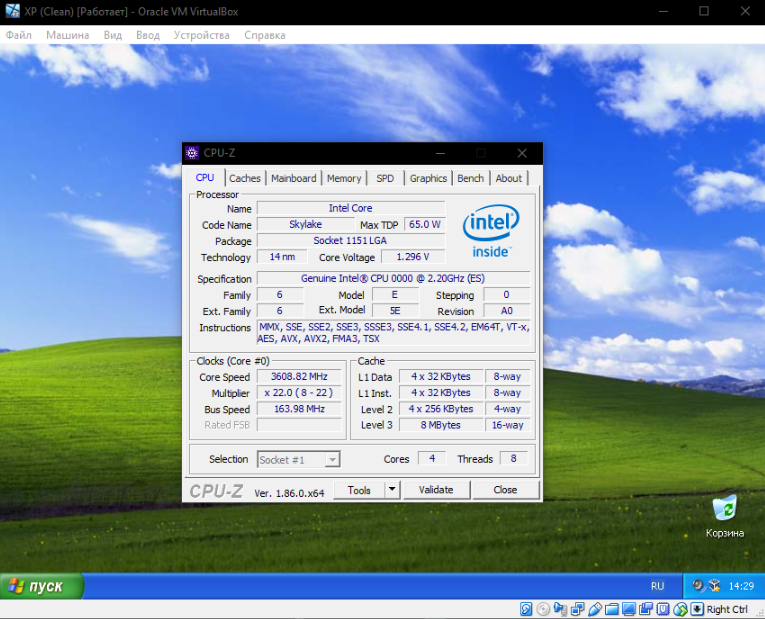Click the Ext. Model 5E value
Image resolution: width=765 pixels, height=619 pixels.
tap(395, 311)
